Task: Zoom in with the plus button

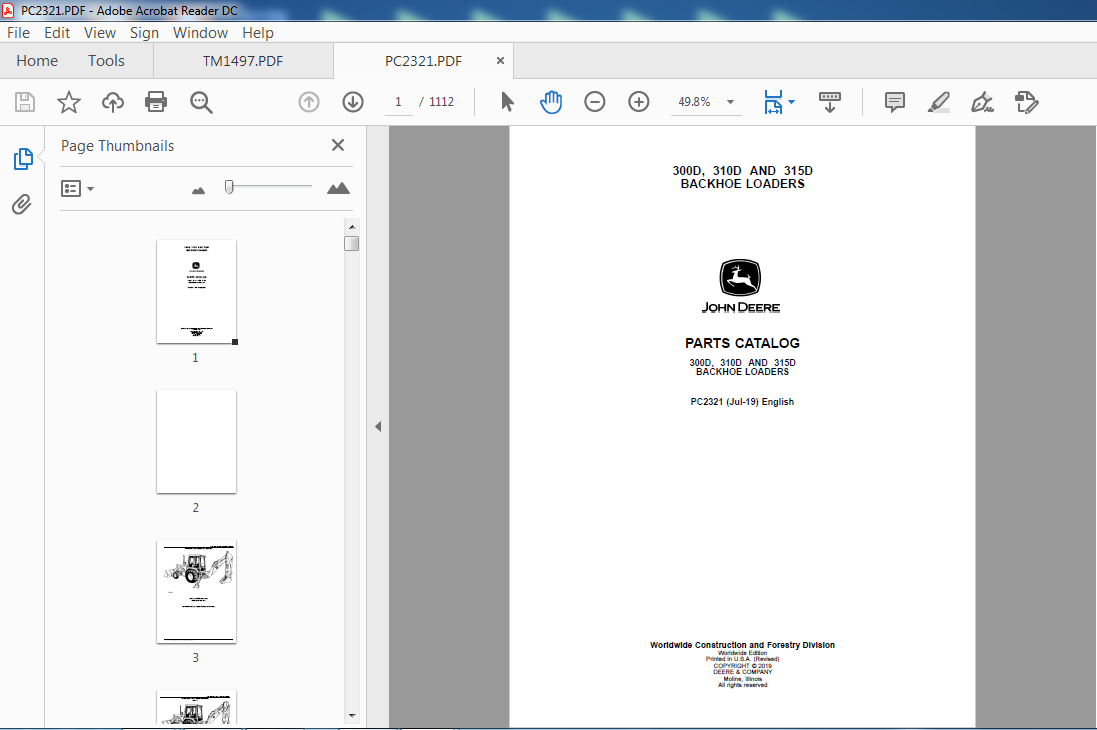Action: click(x=639, y=102)
